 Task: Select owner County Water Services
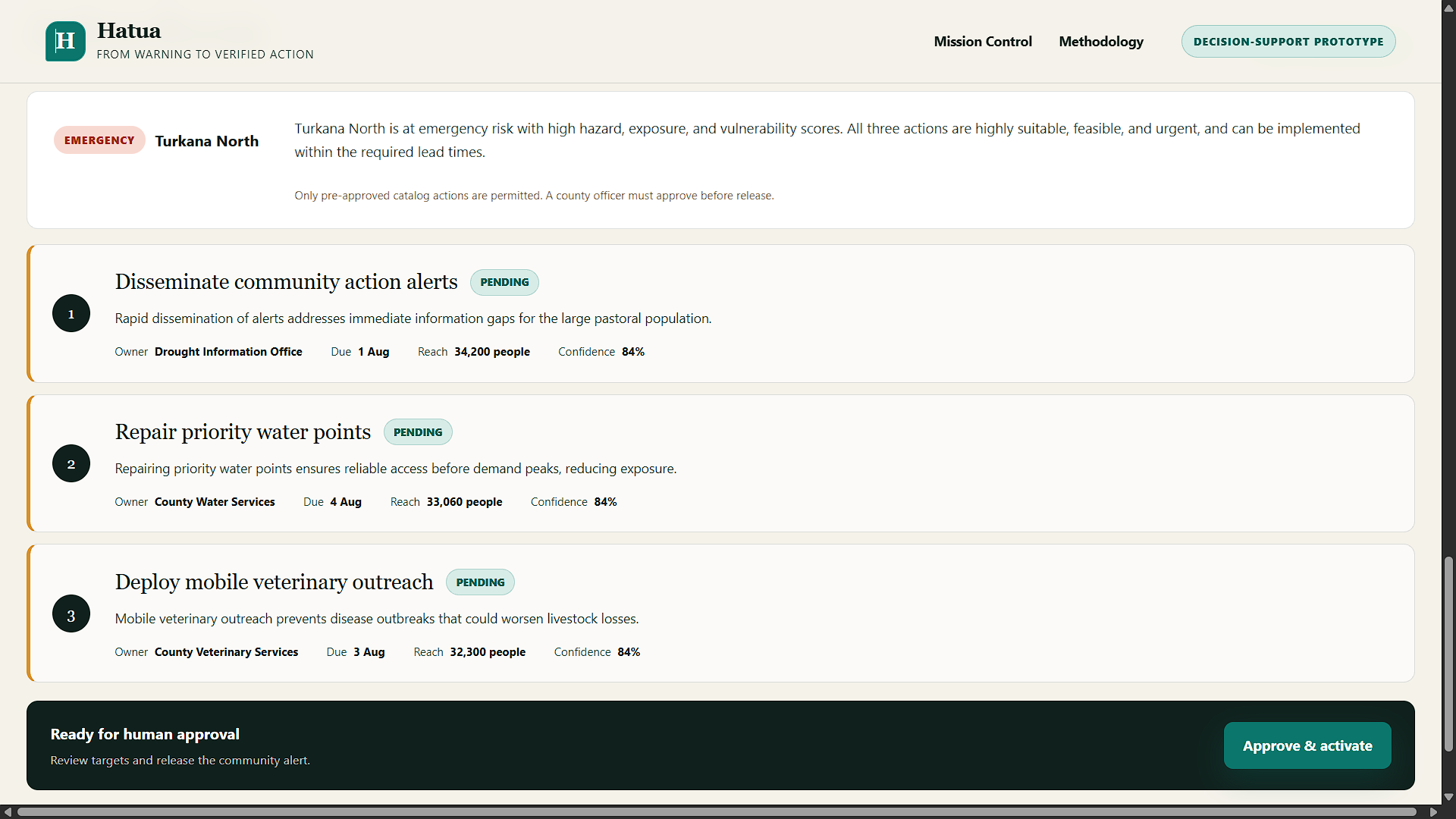pos(215,502)
